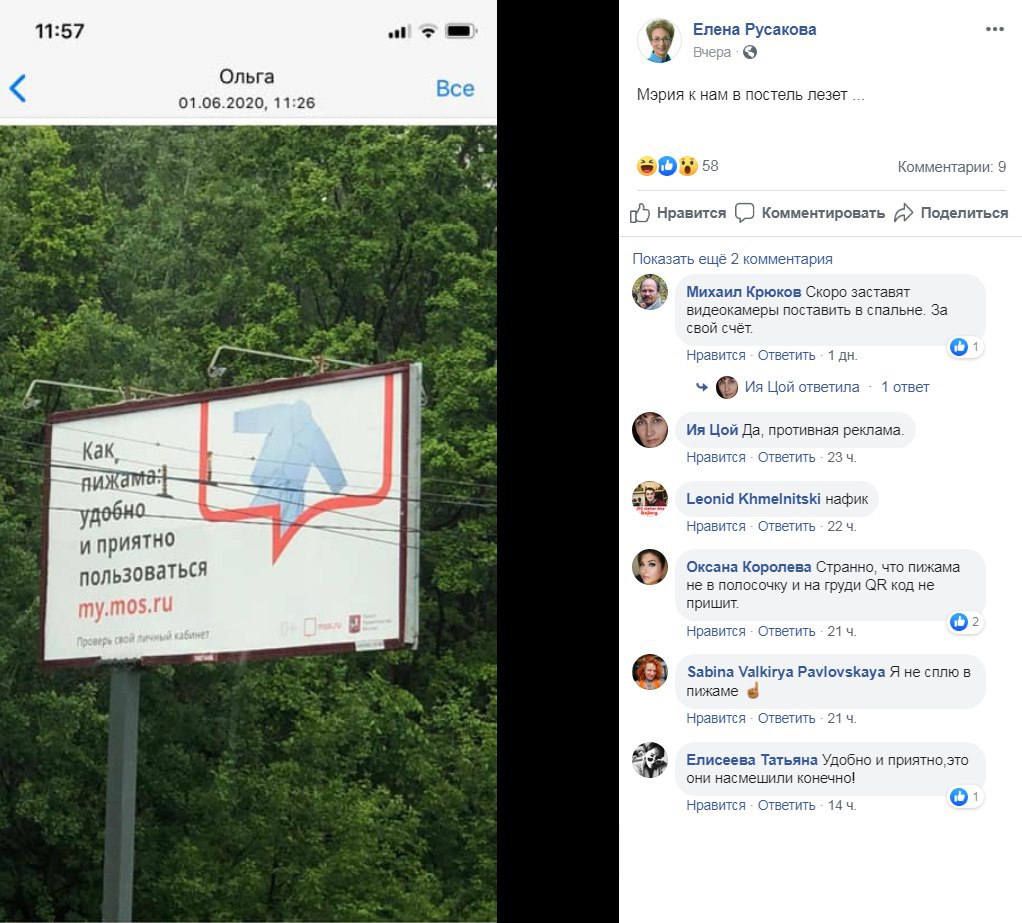
Task: Open the post options three-dot menu
Action: click(994, 29)
